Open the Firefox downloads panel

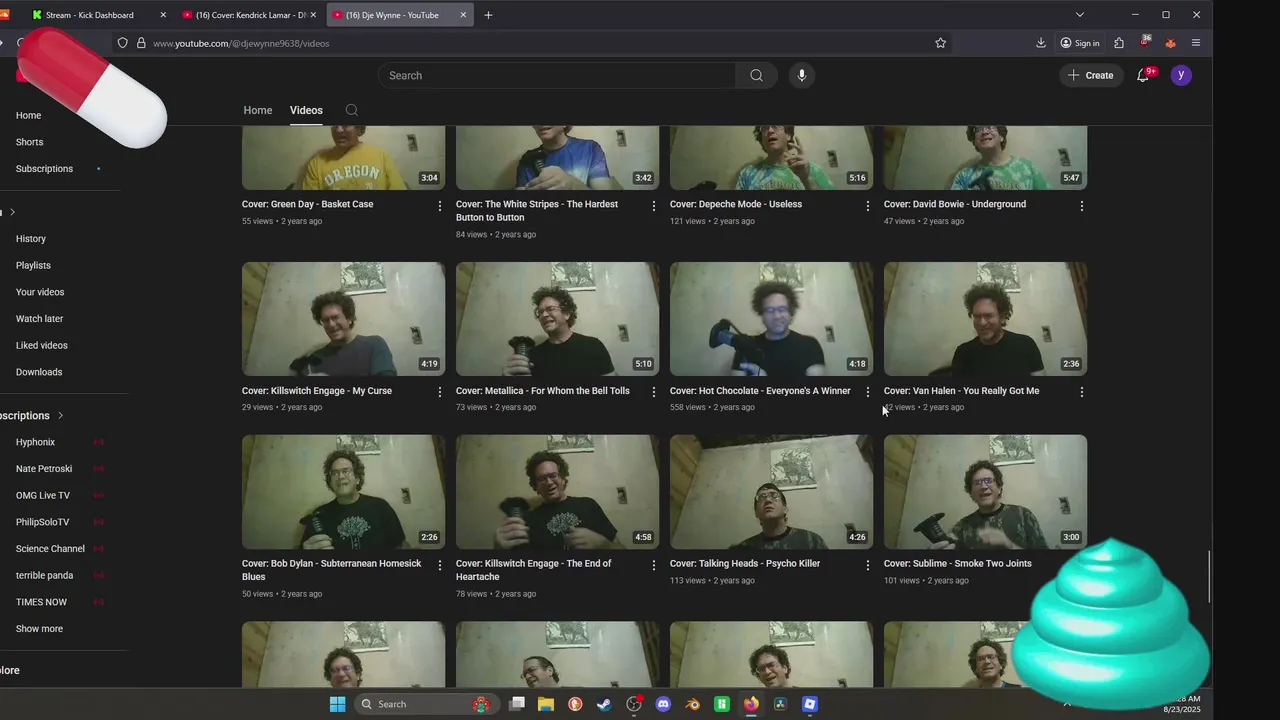[1041, 43]
